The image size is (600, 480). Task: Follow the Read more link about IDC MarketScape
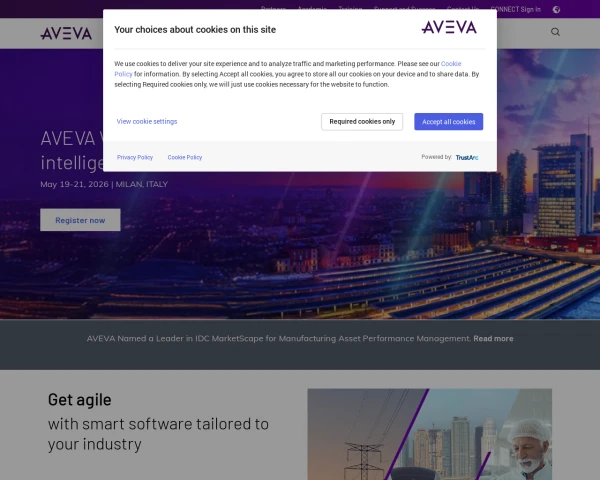[493, 339]
